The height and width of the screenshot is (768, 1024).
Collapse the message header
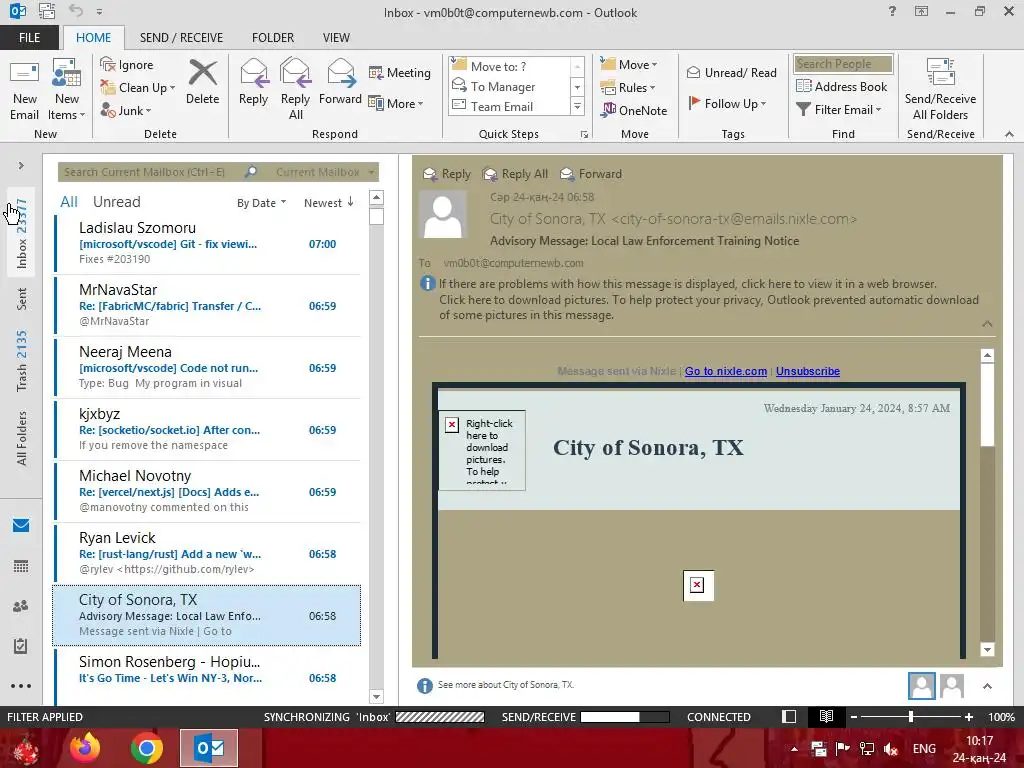(987, 324)
